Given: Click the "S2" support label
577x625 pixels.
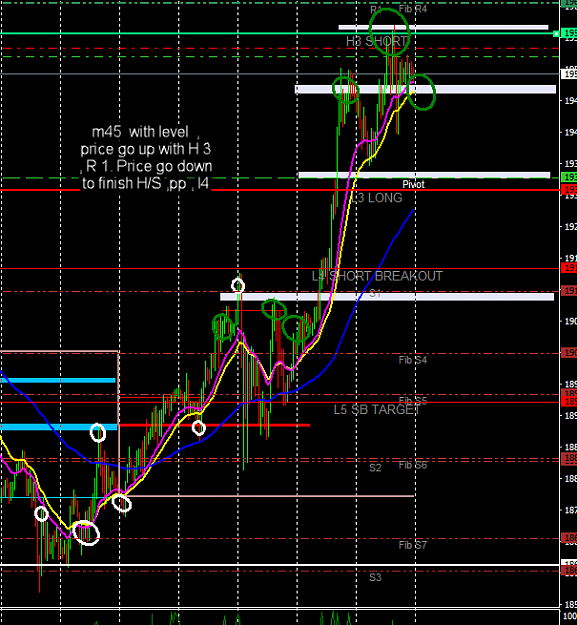Looking at the screenshot, I should pyautogui.click(x=375, y=467).
